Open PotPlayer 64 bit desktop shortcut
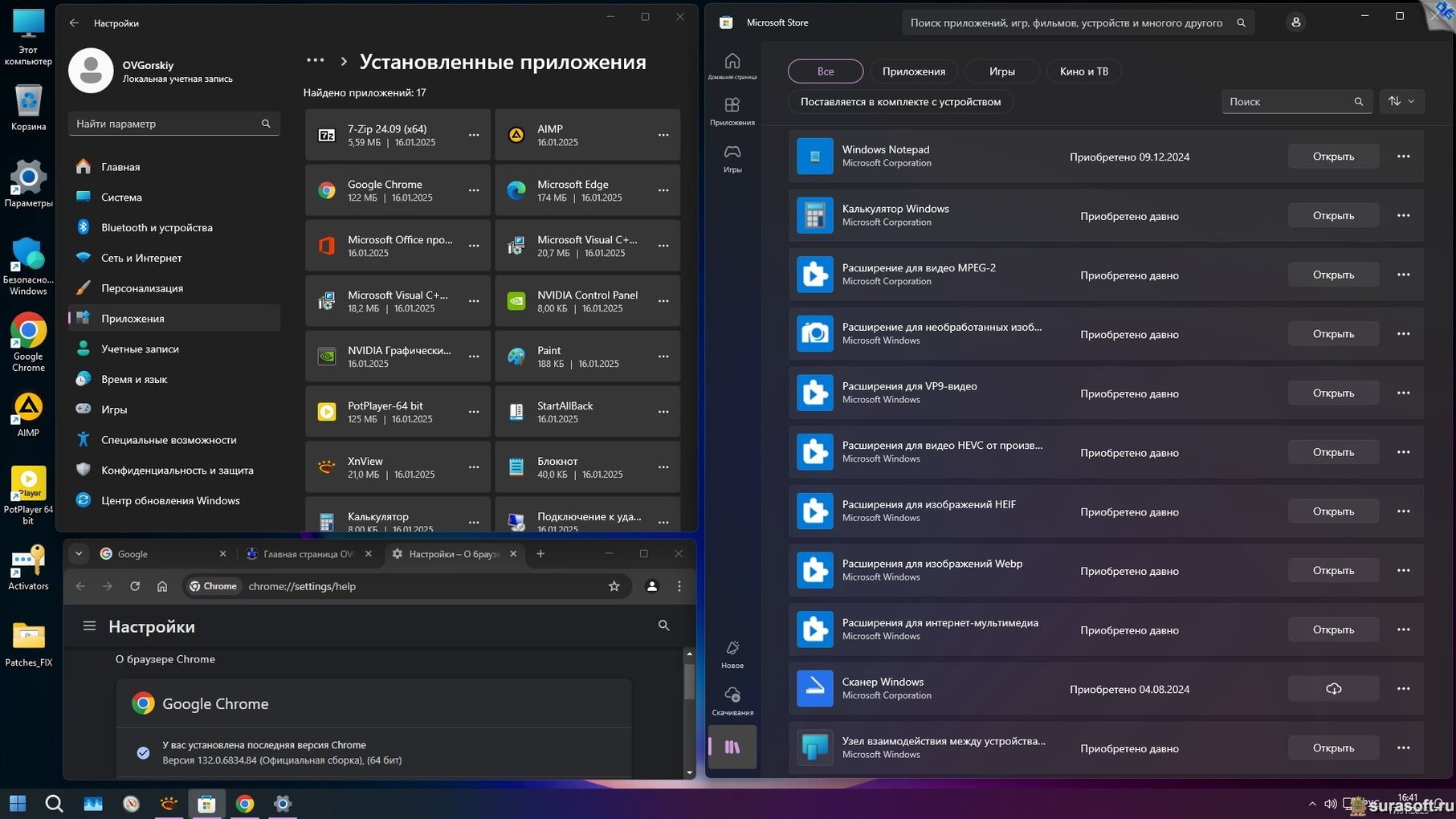1456x819 pixels. [x=28, y=495]
